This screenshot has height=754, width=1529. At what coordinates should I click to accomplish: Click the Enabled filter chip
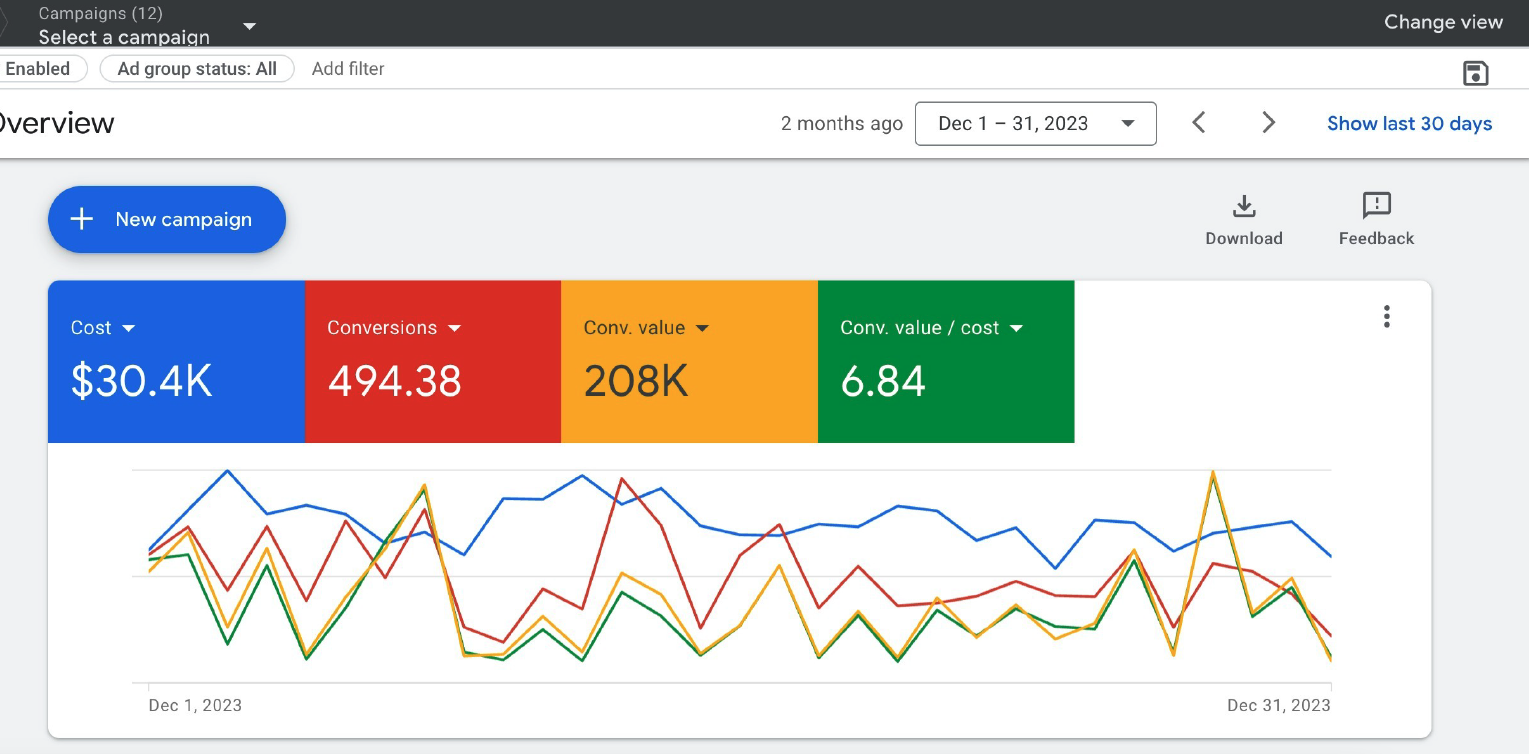(40, 69)
